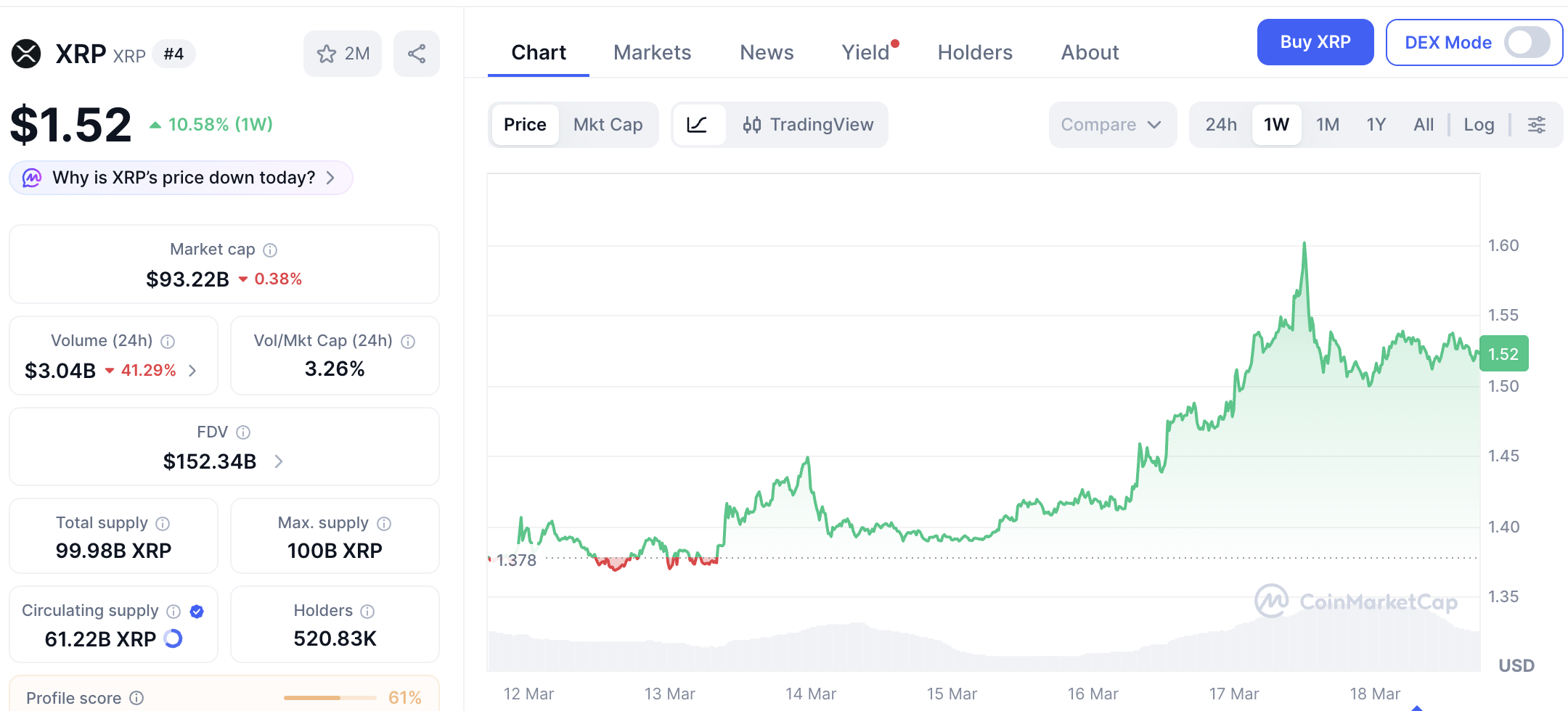The height and width of the screenshot is (711, 1568).
Task: Select the line chart view icon
Action: pyautogui.click(x=697, y=125)
